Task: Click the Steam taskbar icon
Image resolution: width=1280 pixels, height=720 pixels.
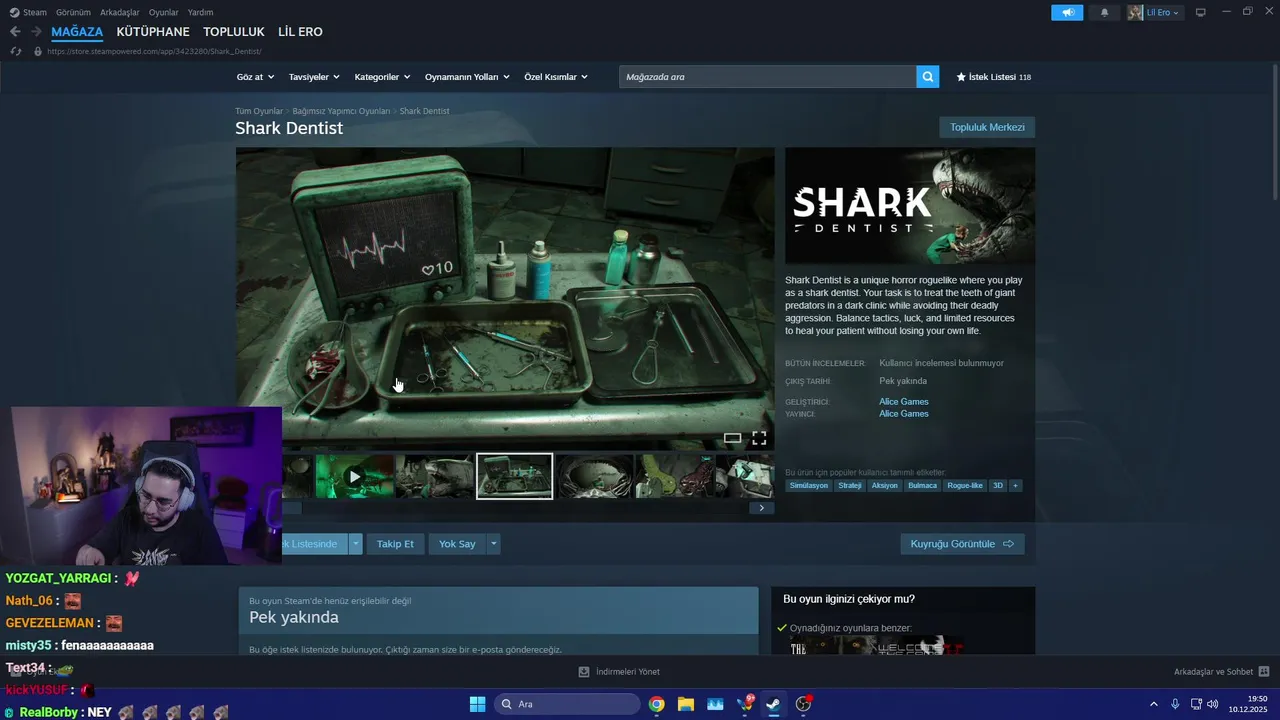Action: click(x=773, y=704)
